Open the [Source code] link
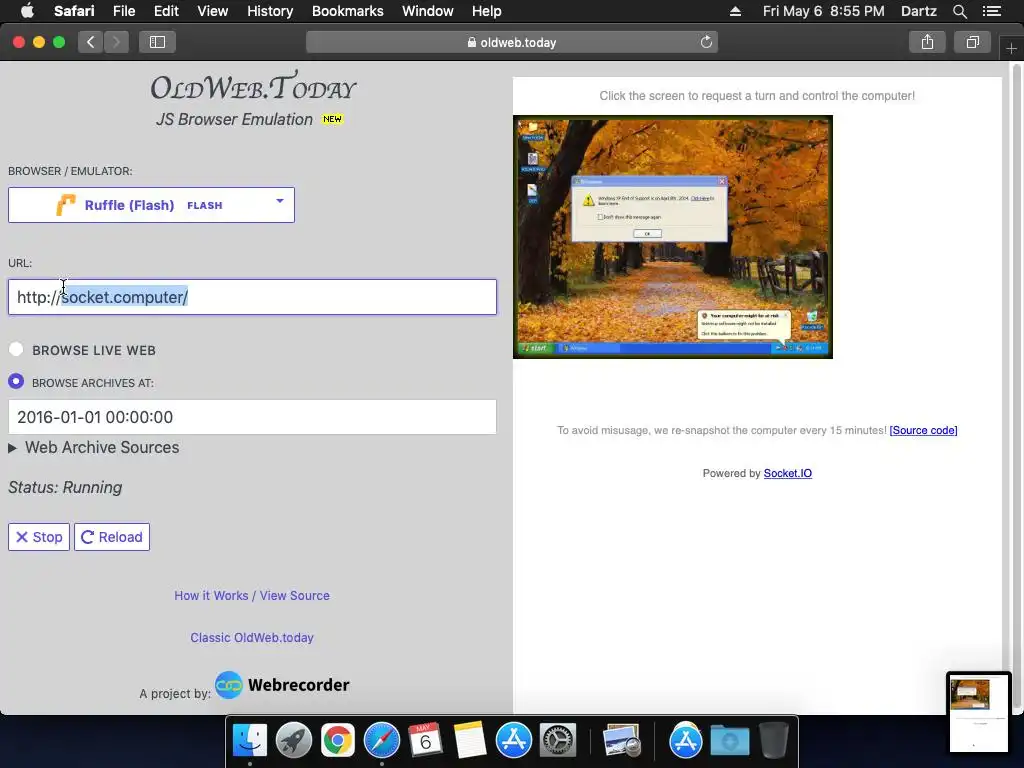The width and height of the screenshot is (1024, 768). point(923,430)
